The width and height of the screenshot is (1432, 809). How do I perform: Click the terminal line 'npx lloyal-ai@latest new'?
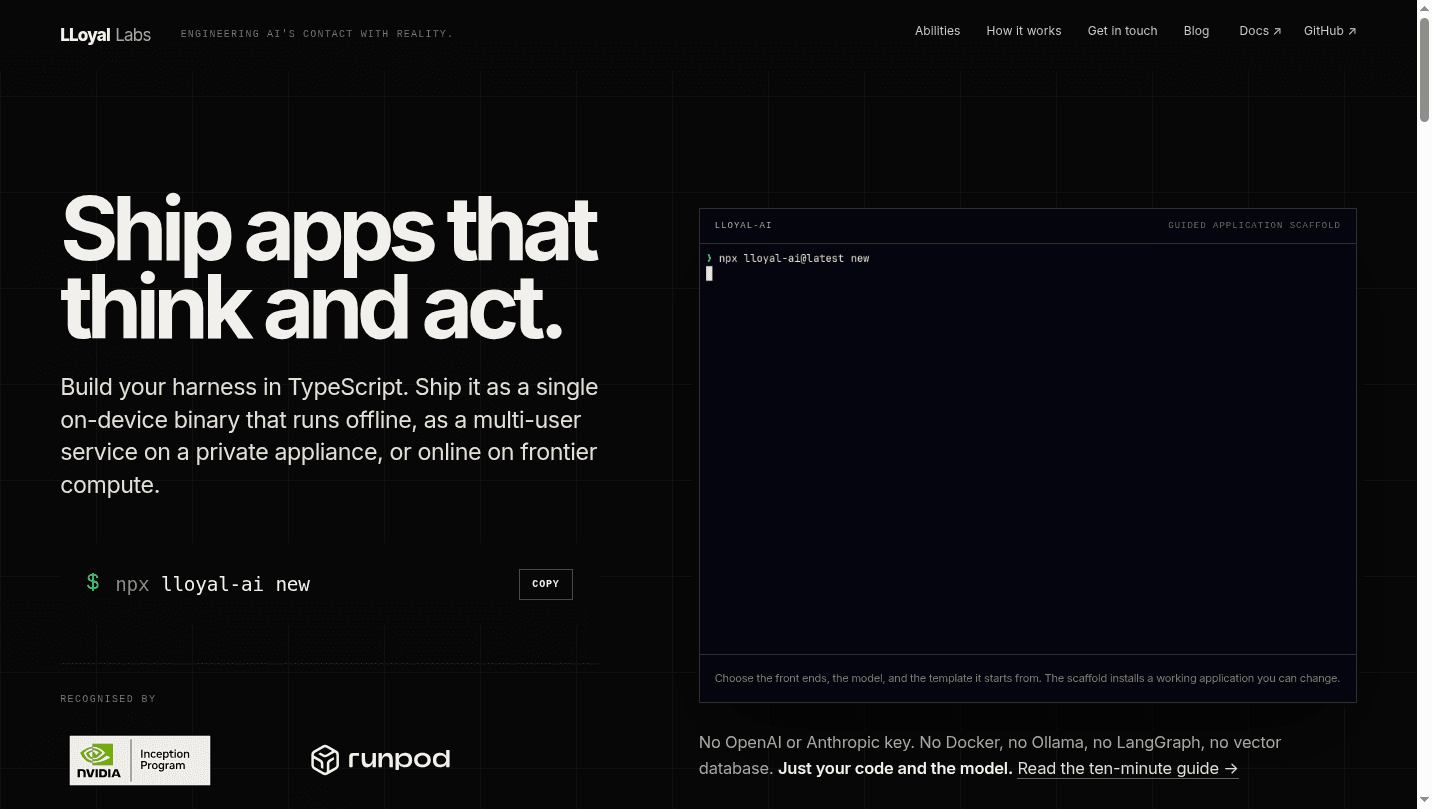tap(793, 258)
